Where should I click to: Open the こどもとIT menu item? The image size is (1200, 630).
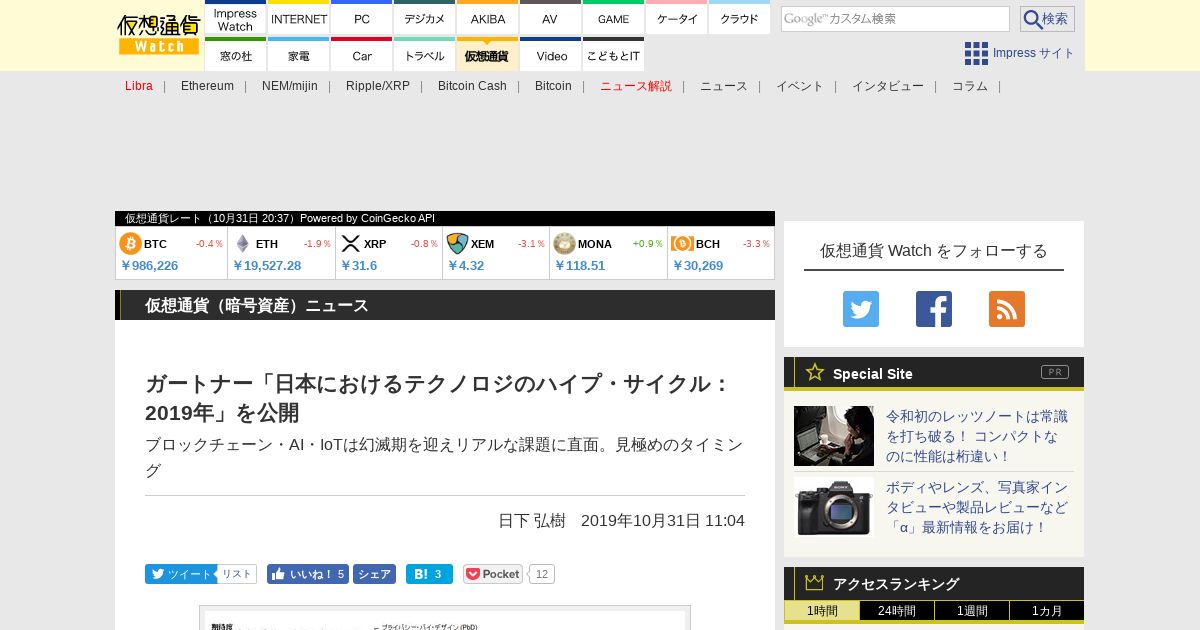coord(613,55)
